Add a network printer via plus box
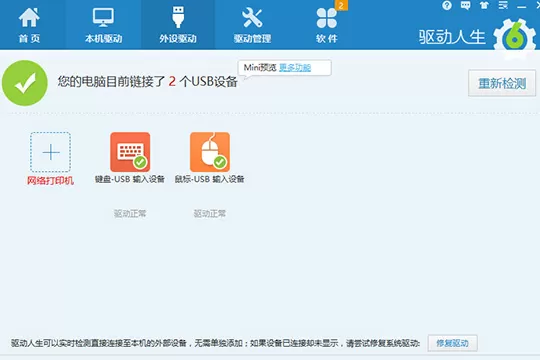540x360 pixels. pos(51,152)
